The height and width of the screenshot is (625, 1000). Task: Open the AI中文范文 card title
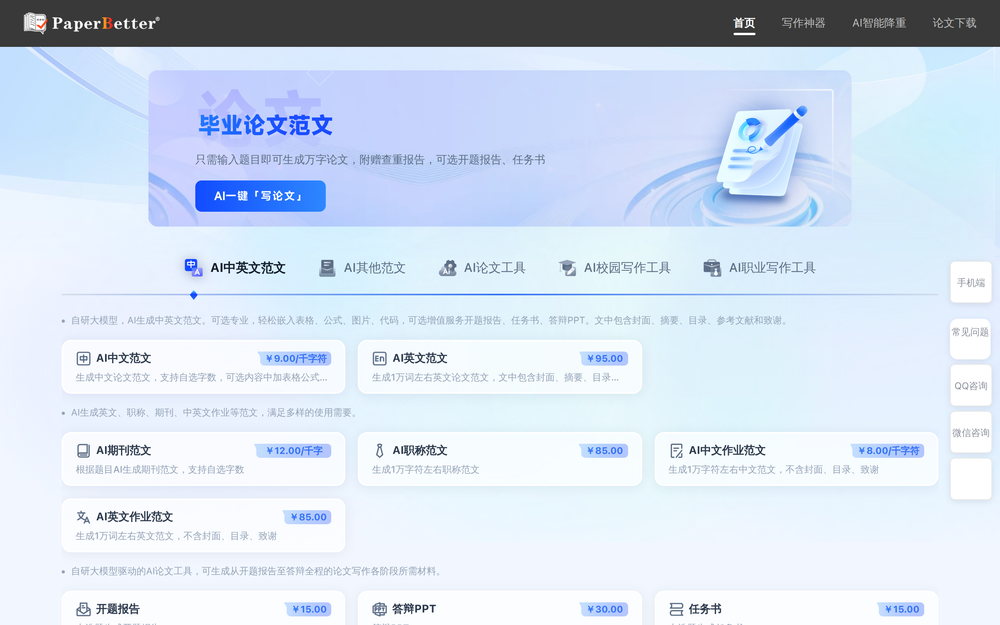click(x=123, y=358)
